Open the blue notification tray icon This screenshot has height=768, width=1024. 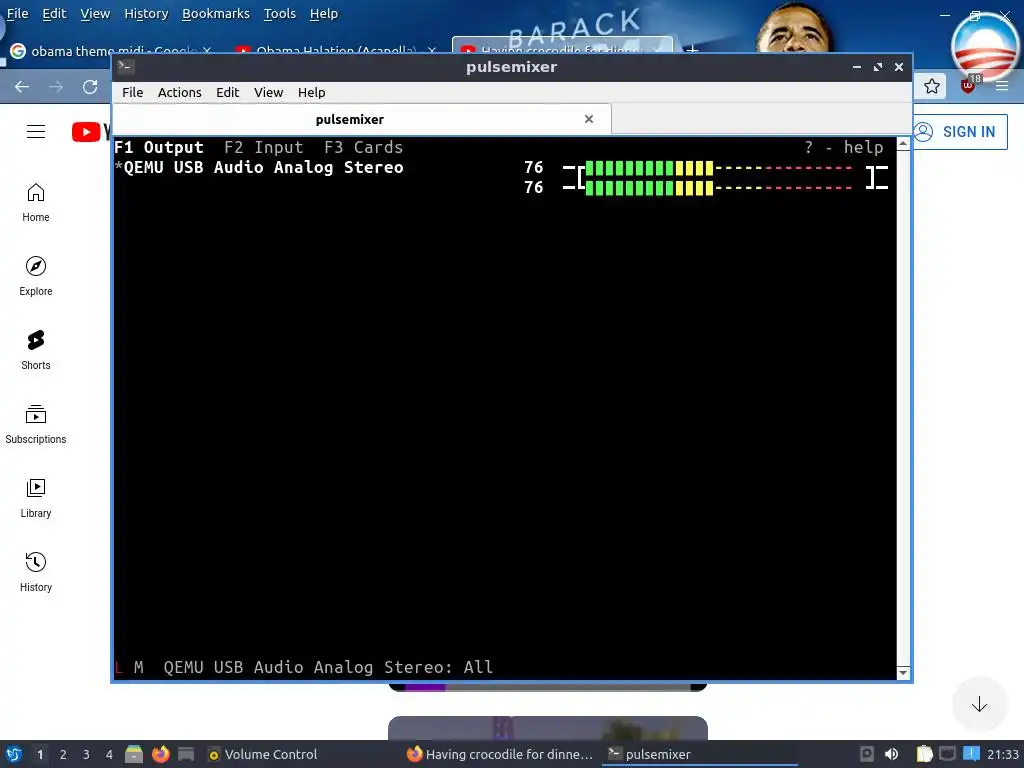972,754
